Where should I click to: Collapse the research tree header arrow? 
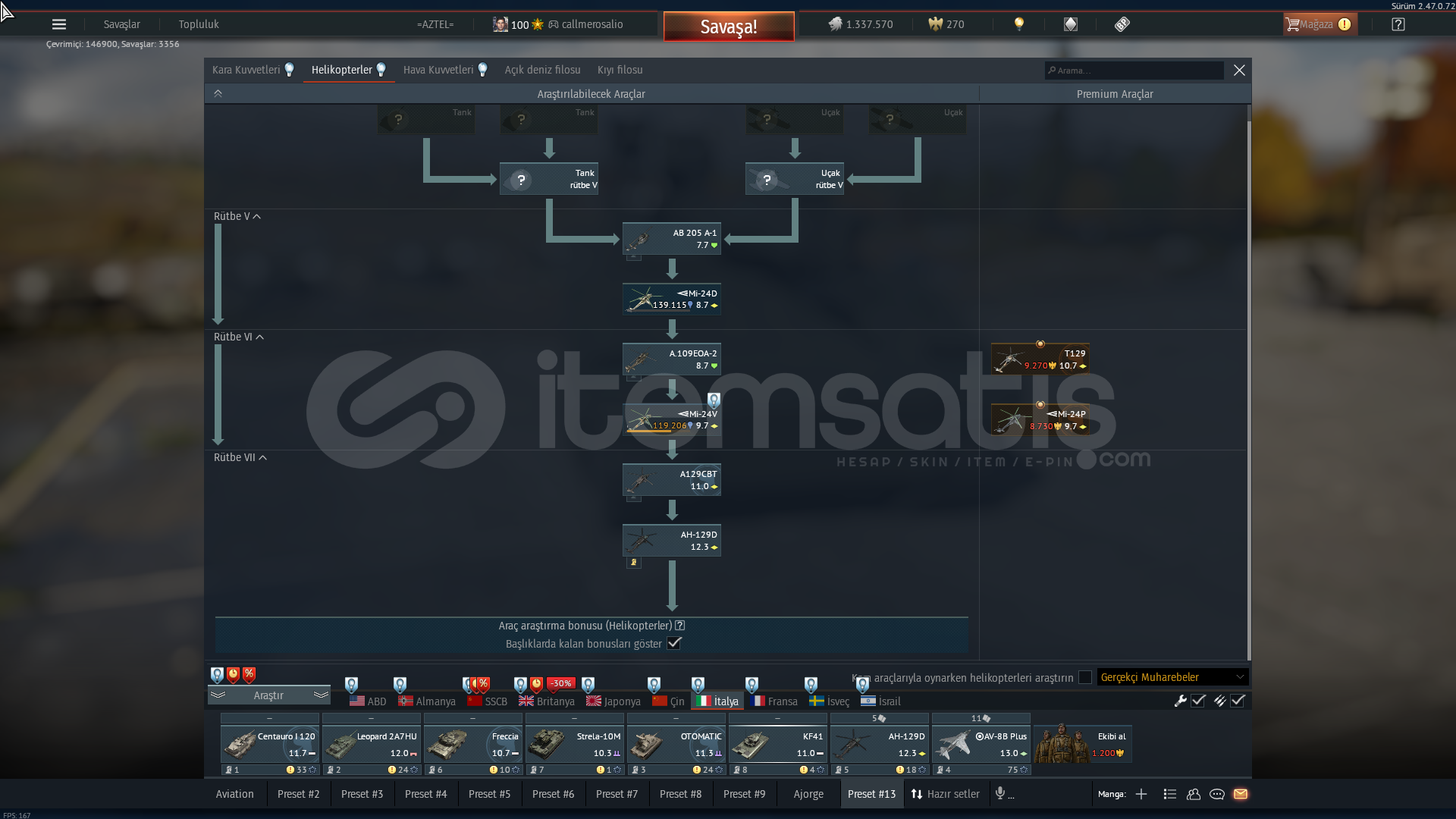pyautogui.click(x=218, y=93)
